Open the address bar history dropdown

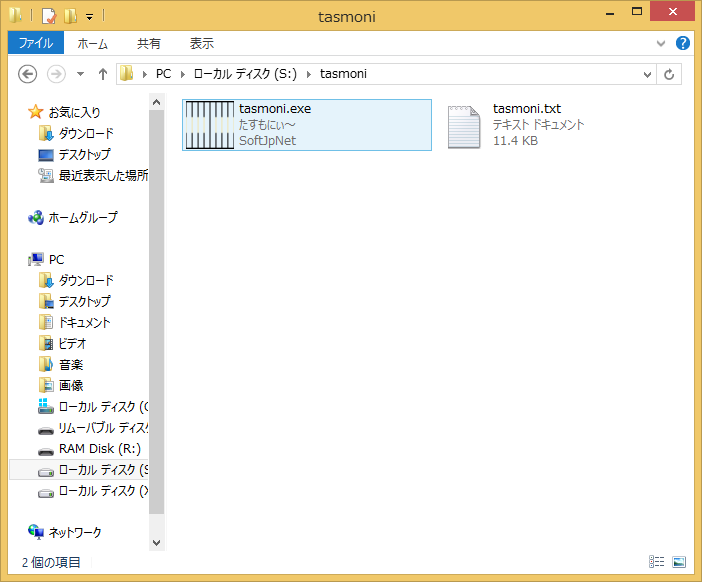click(x=647, y=74)
